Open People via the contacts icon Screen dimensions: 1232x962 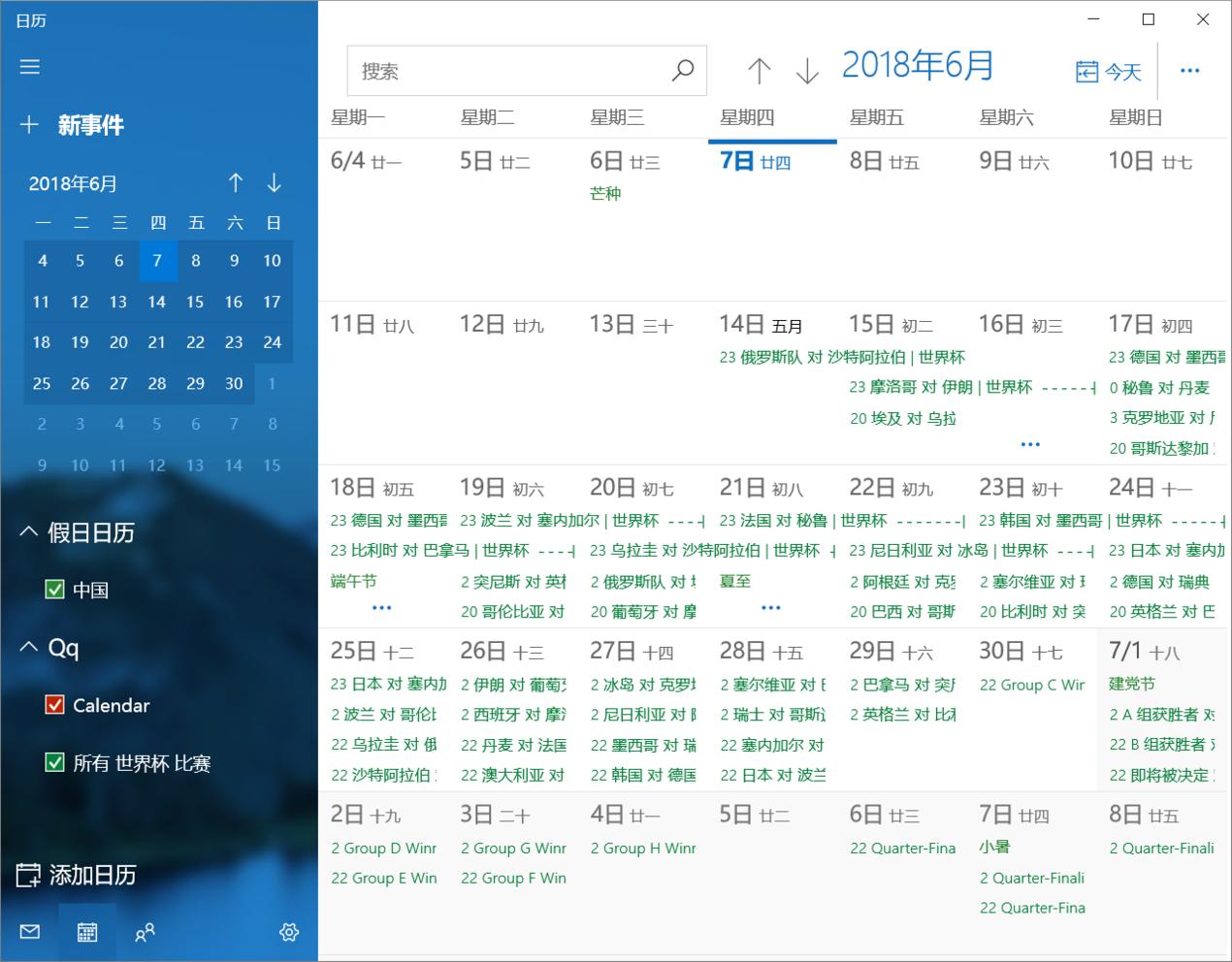145,932
